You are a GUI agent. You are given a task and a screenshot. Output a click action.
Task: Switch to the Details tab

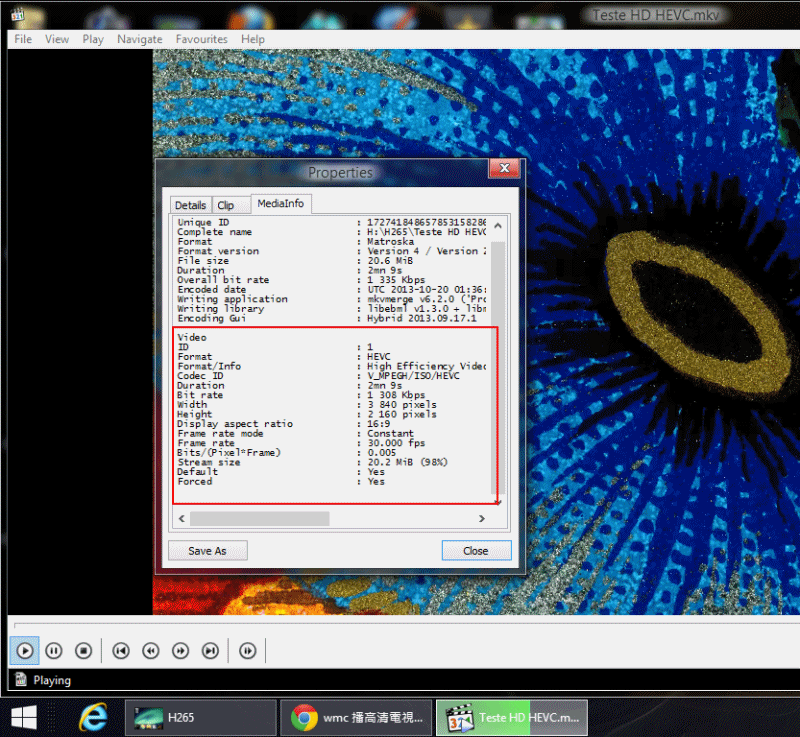point(190,205)
